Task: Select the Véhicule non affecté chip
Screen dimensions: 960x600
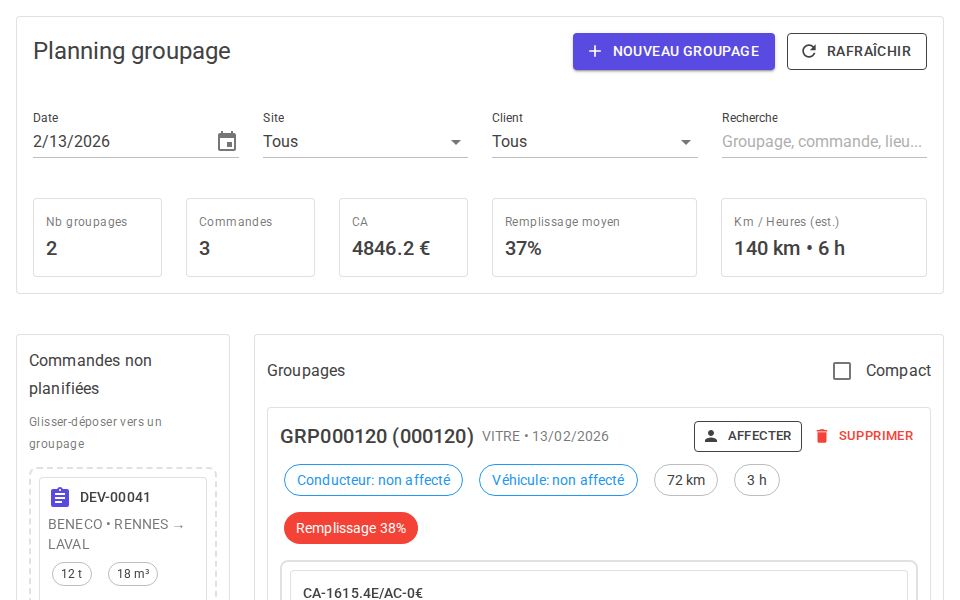Action: pos(558,480)
